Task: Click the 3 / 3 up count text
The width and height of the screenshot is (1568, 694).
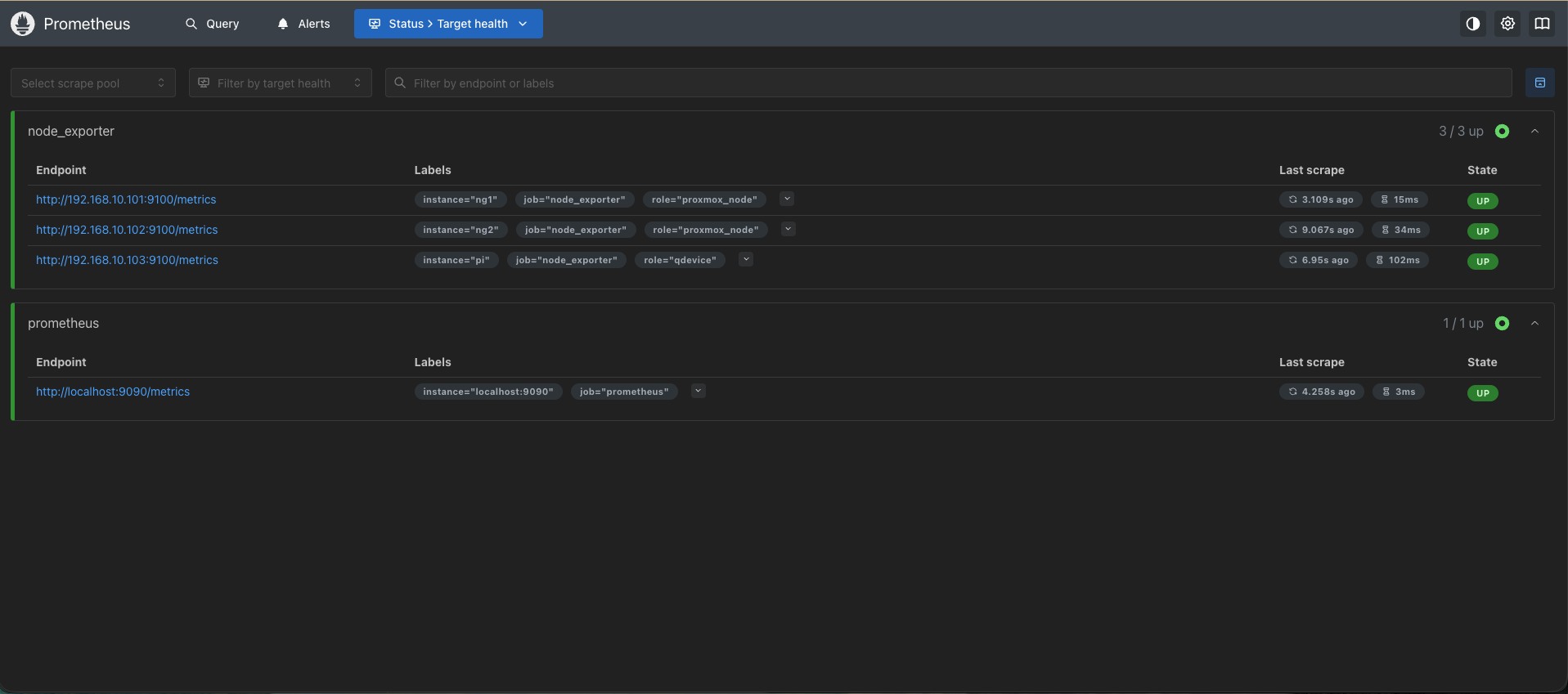Action: [1461, 131]
